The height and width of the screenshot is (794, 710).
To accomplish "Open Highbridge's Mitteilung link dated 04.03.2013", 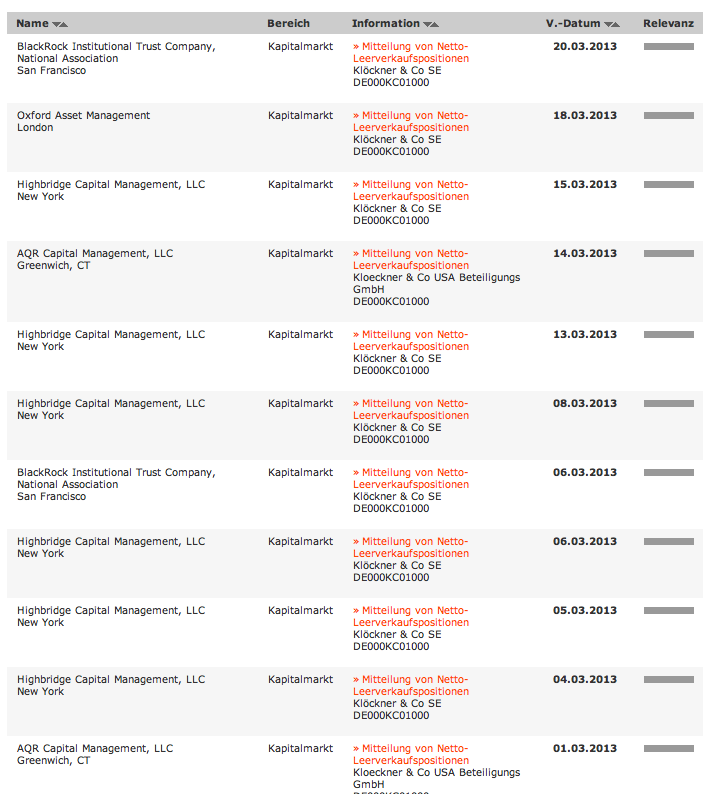I will 411,685.
